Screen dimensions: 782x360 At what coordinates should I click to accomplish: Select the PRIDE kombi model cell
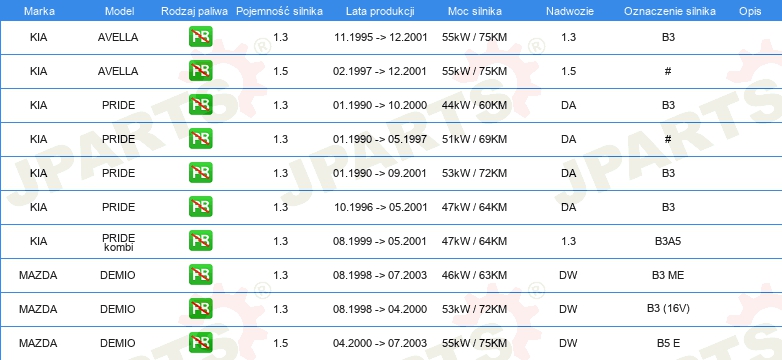click(x=119, y=241)
